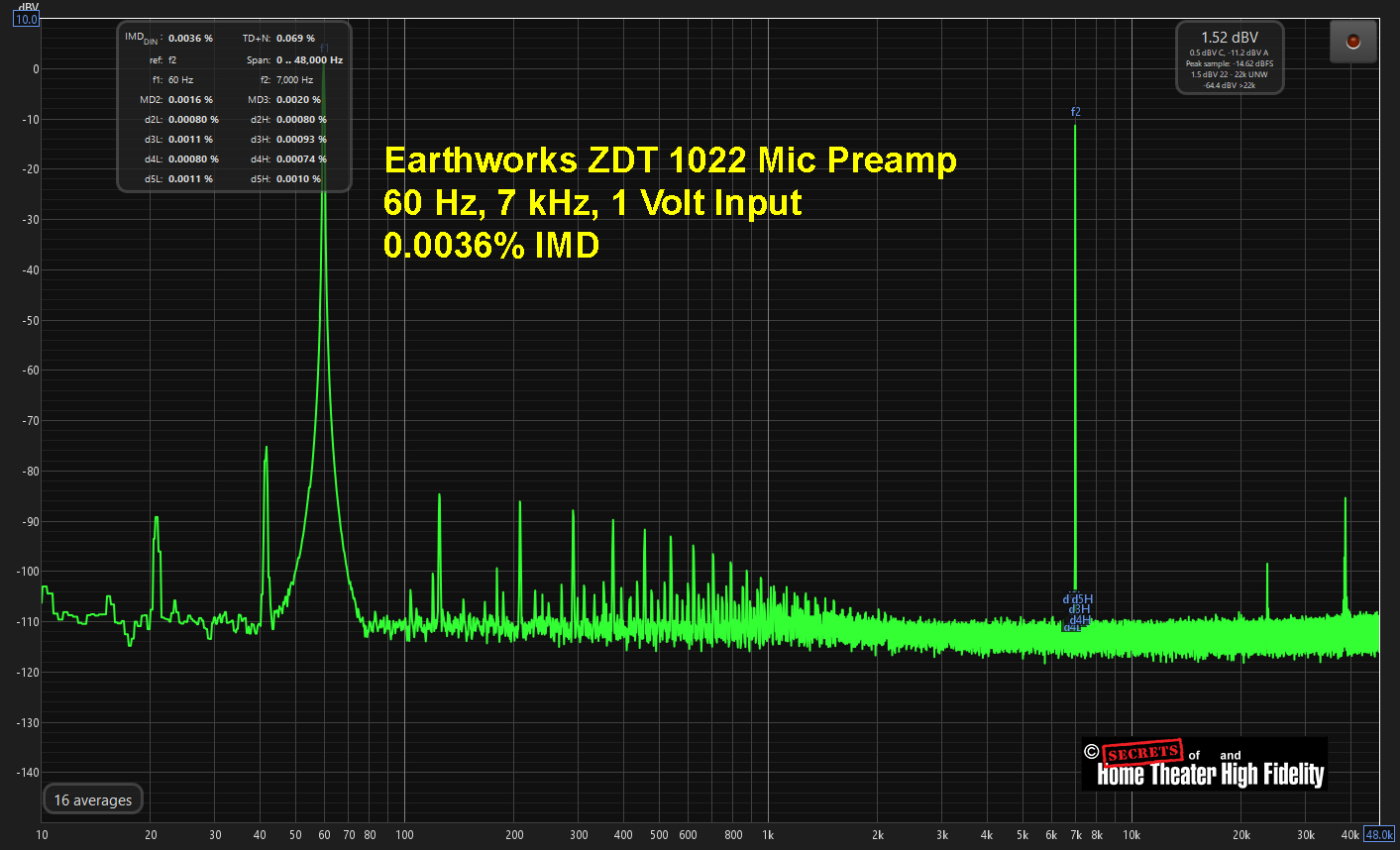Select the f2 marker at 7 kHz
Image resolution: width=1400 pixels, height=850 pixels.
[1075, 112]
